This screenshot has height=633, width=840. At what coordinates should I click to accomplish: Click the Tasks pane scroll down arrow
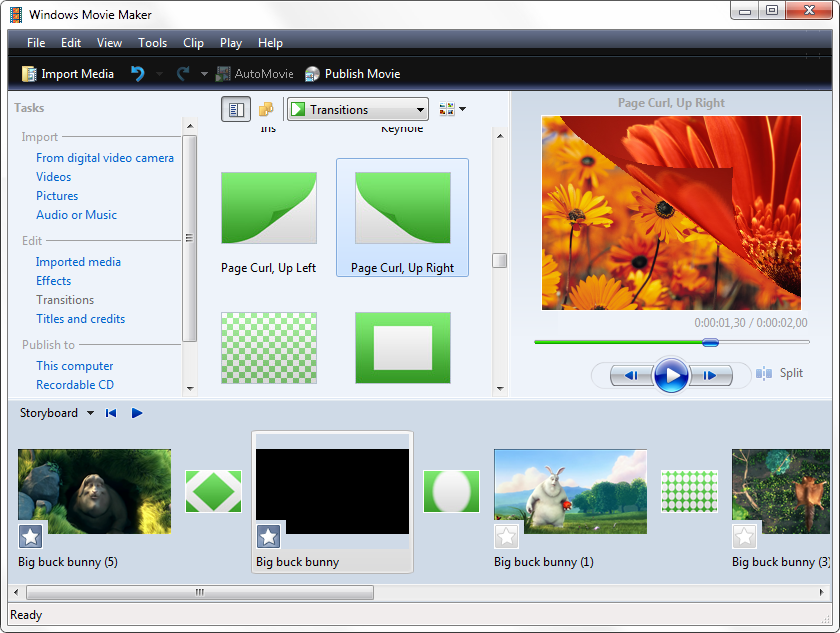pos(190,389)
